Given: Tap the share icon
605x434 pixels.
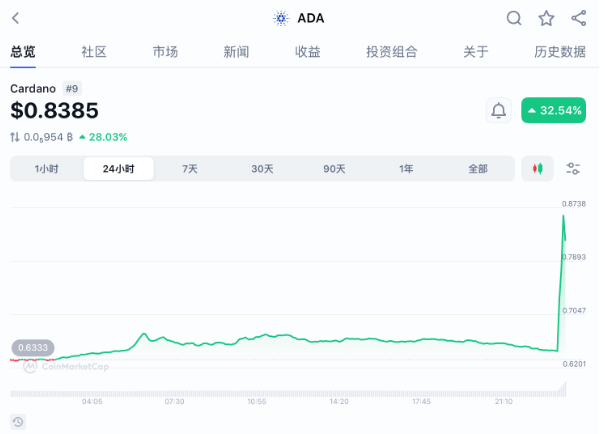Looking at the screenshot, I should 579,18.
